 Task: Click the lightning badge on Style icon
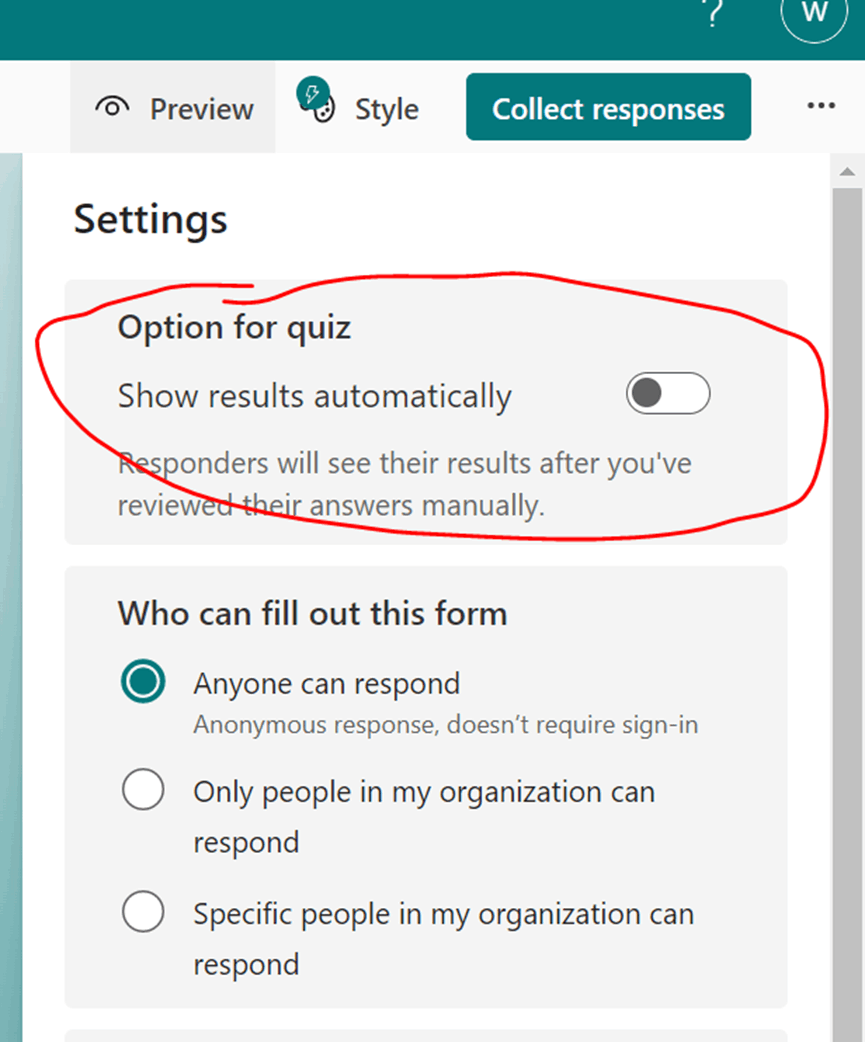(312, 94)
